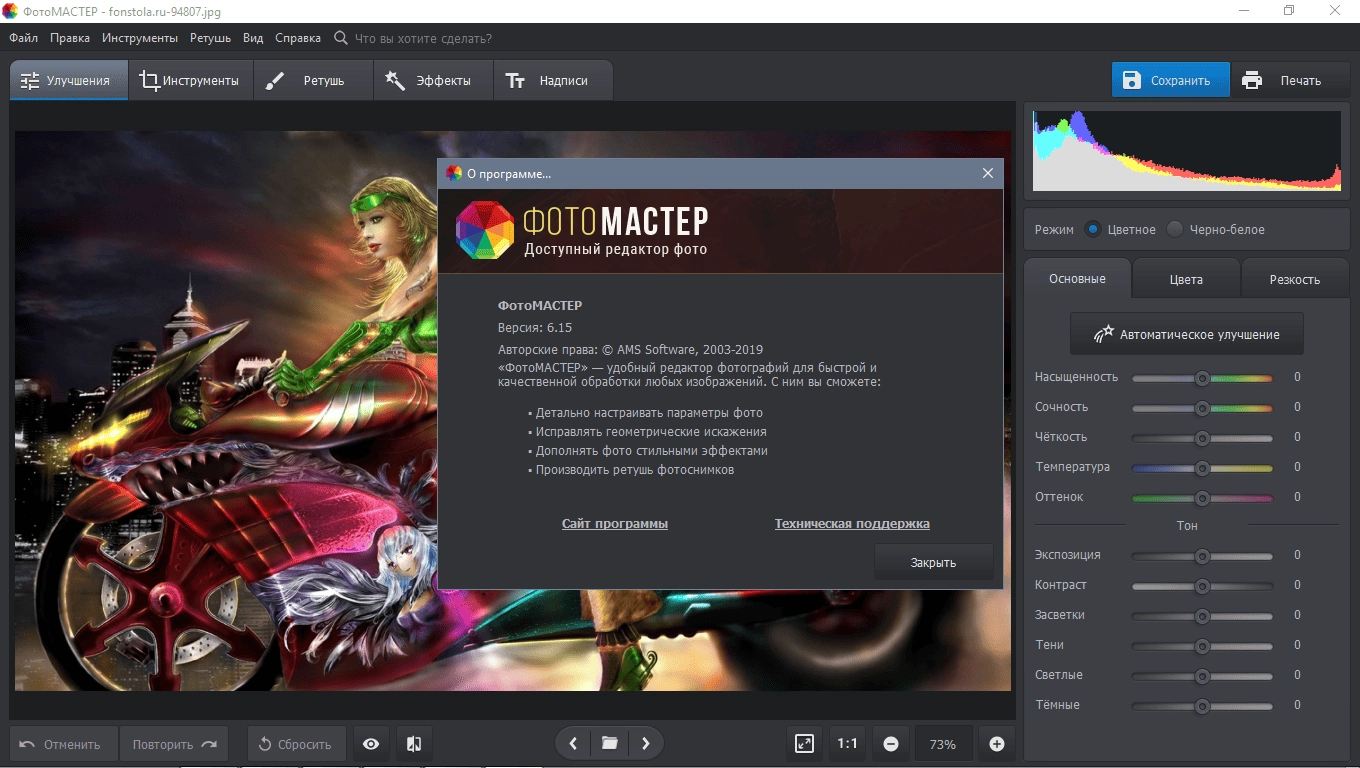Click the Экспозиция slider handle
Screen dimensions: 1360x768
point(1202,556)
